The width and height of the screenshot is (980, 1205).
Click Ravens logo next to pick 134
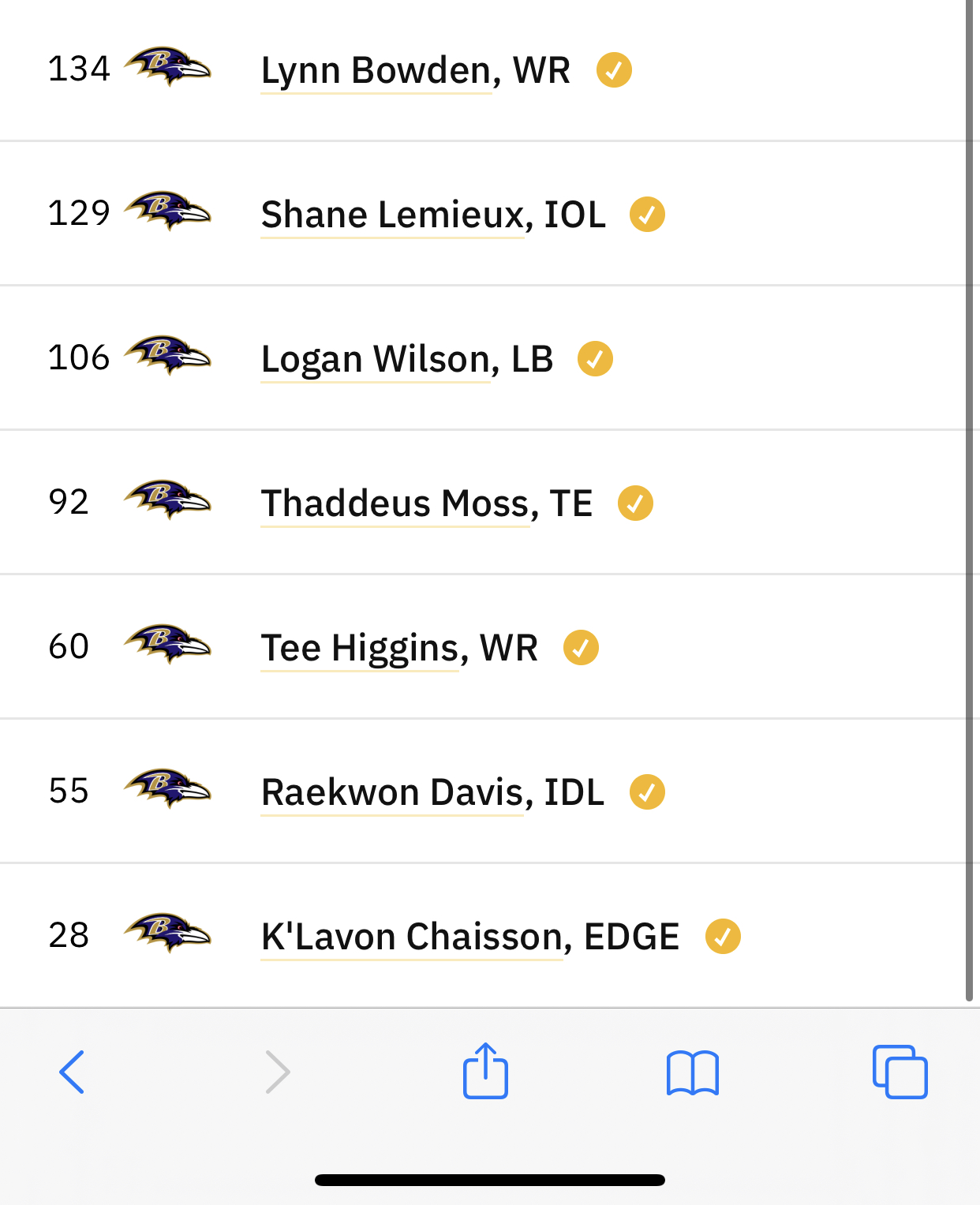(x=168, y=67)
